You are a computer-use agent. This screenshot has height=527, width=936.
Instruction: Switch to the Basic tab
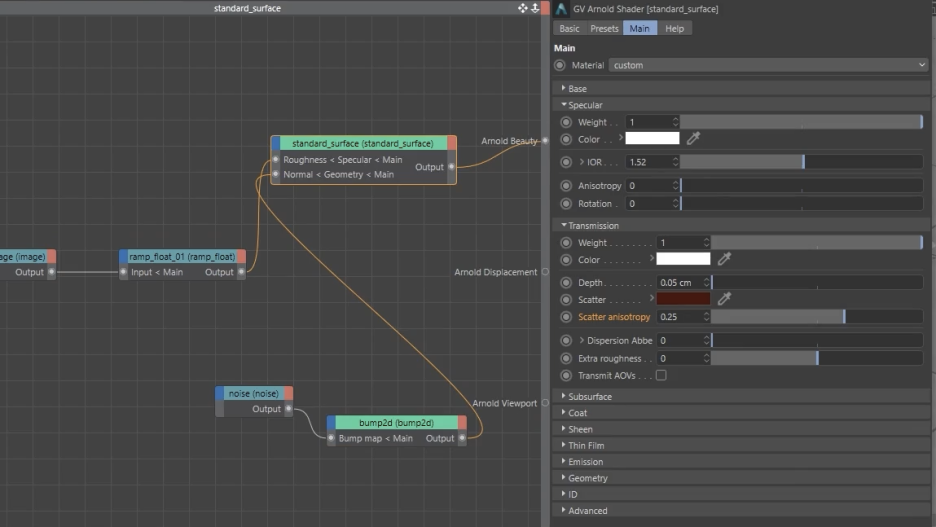click(x=569, y=29)
